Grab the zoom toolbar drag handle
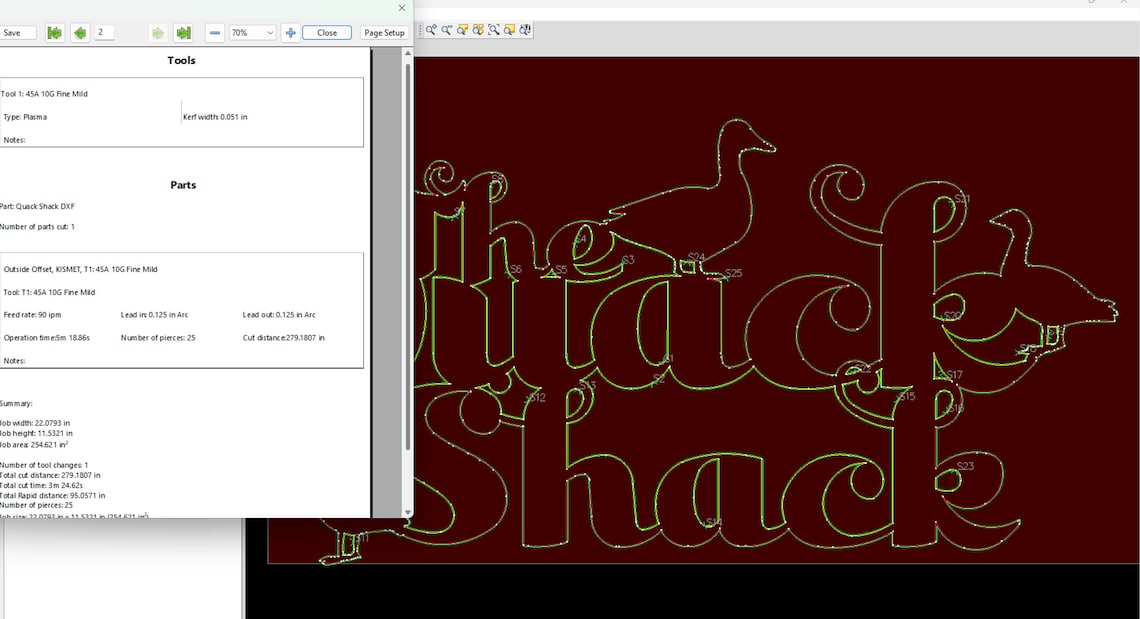The height and width of the screenshot is (619, 1140). [422, 30]
